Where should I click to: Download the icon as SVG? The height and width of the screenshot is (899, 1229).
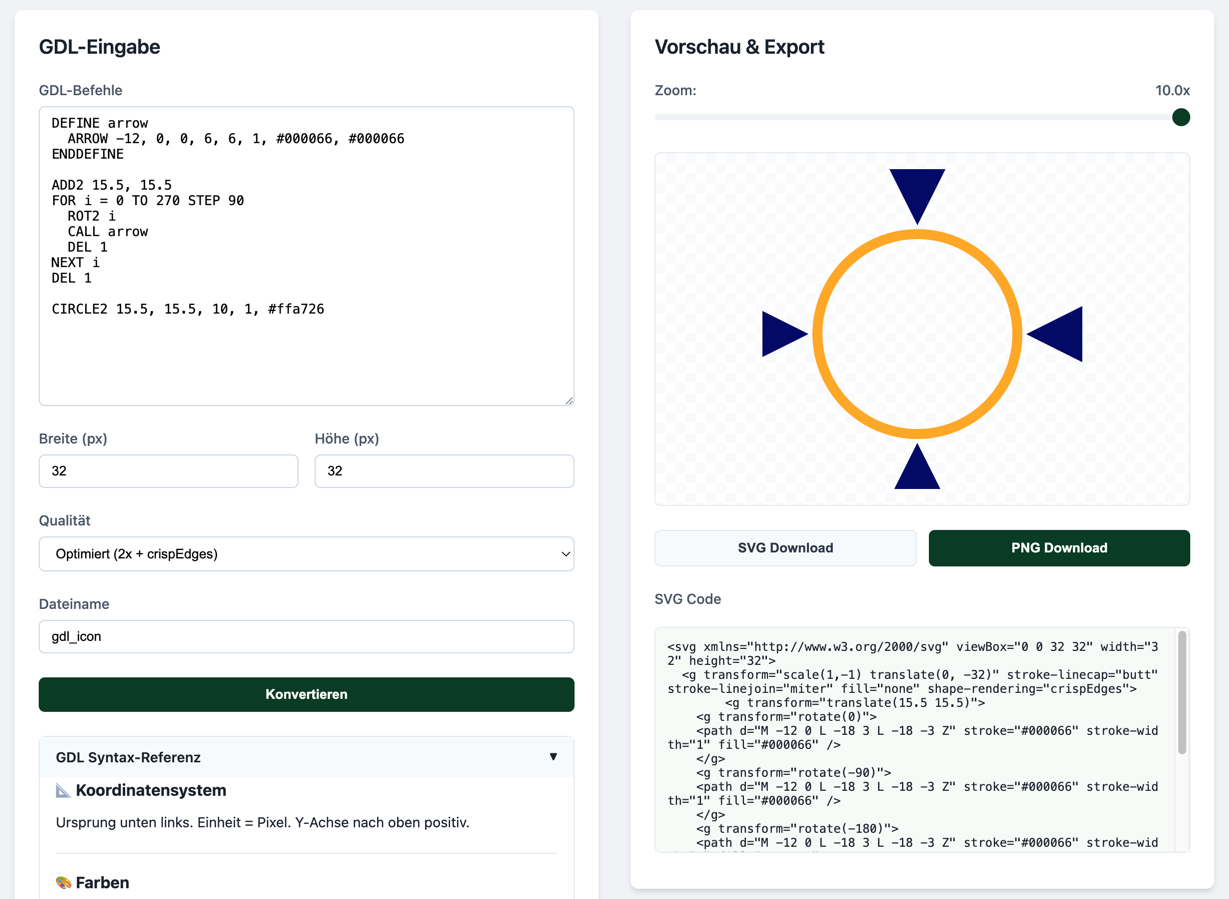click(785, 548)
